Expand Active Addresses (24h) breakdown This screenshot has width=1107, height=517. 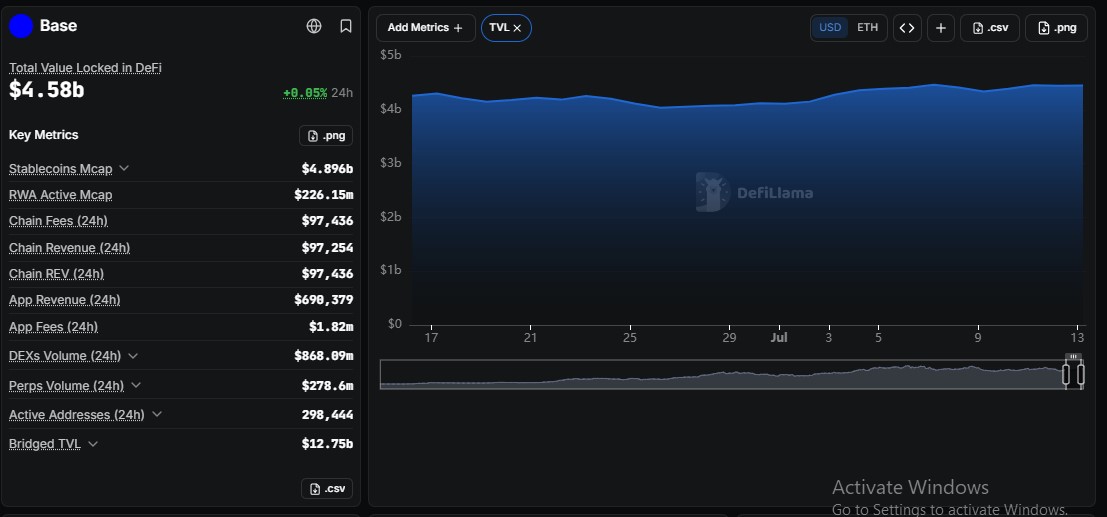click(157, 415)
